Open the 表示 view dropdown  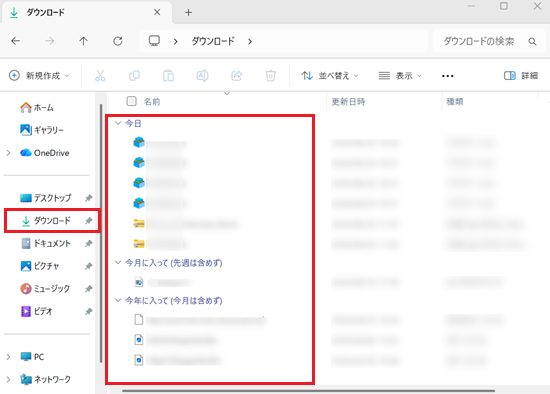point(400,75)
